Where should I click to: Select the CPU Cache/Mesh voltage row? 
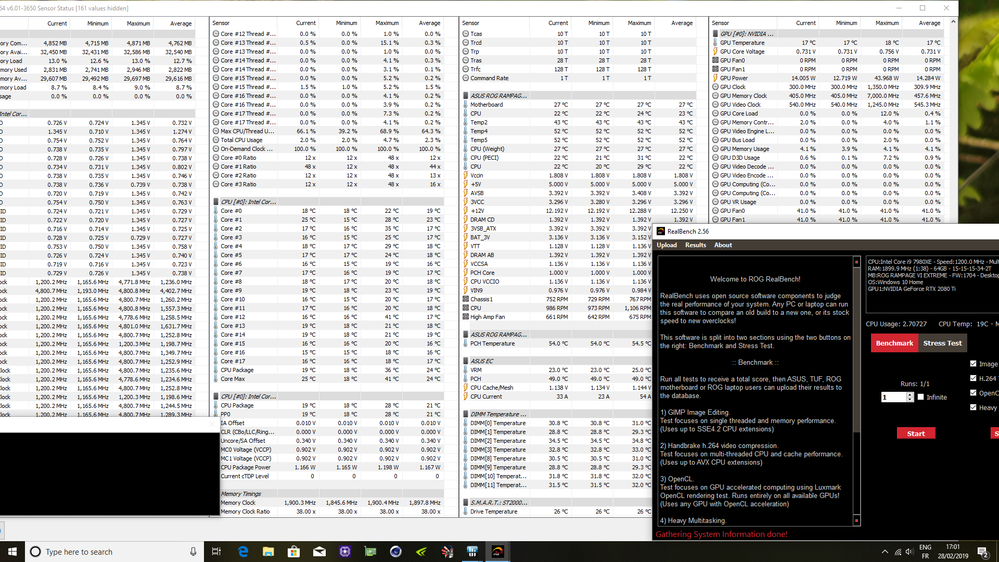tap(557, 387)
